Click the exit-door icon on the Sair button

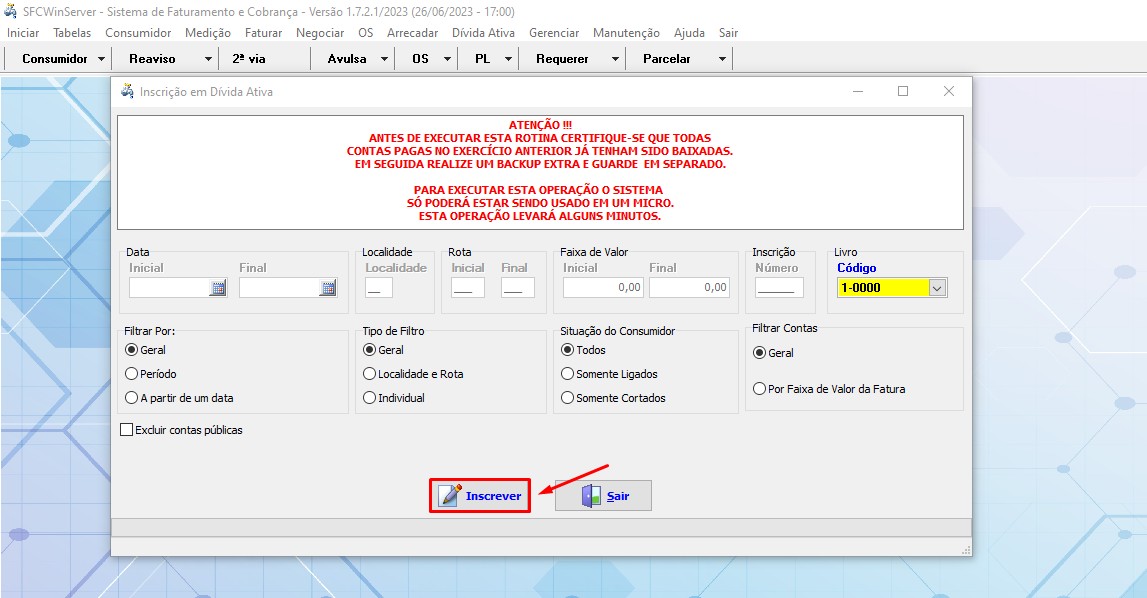click(591, 494)
